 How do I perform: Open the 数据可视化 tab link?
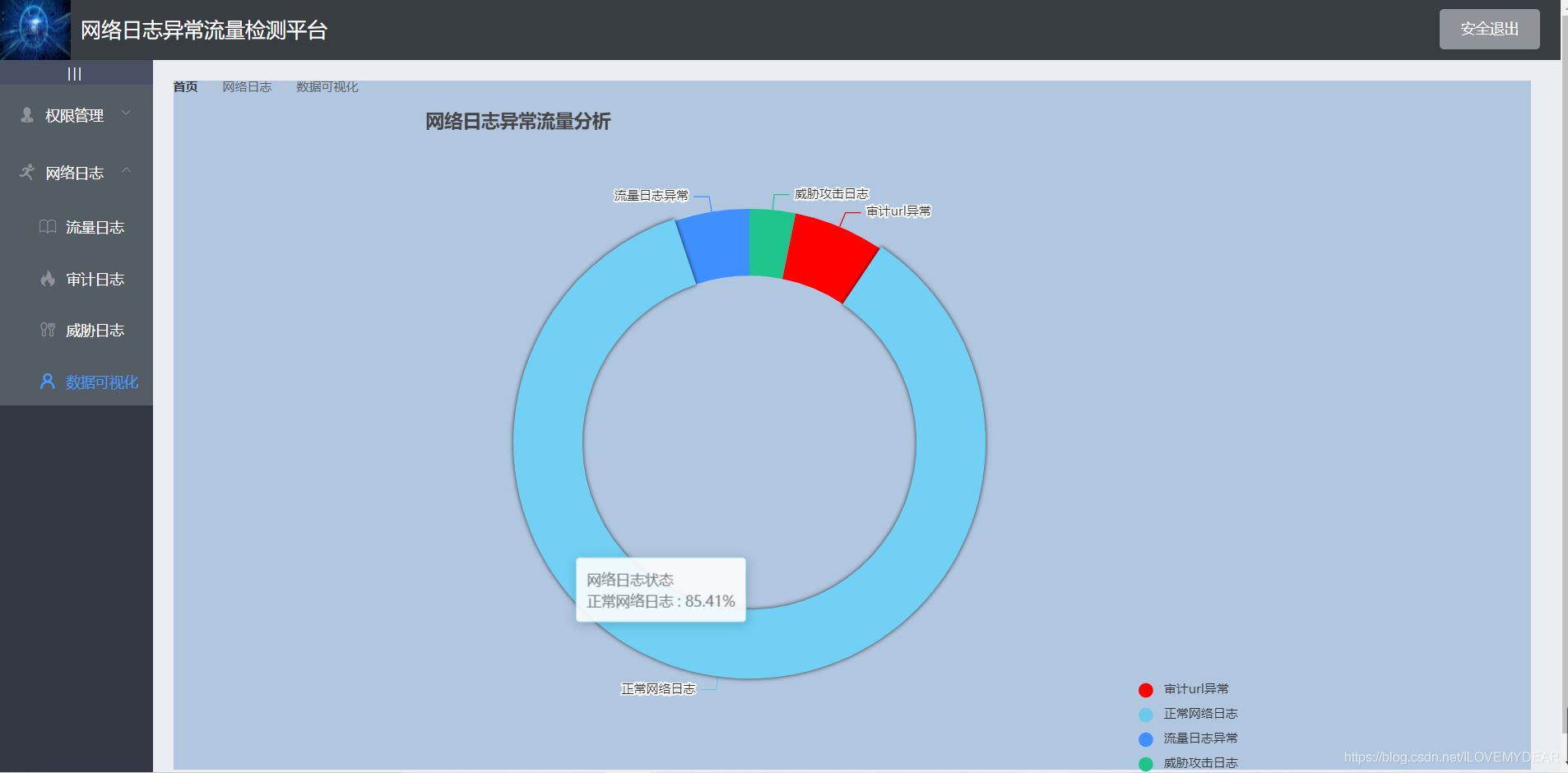tap(327, 86)
